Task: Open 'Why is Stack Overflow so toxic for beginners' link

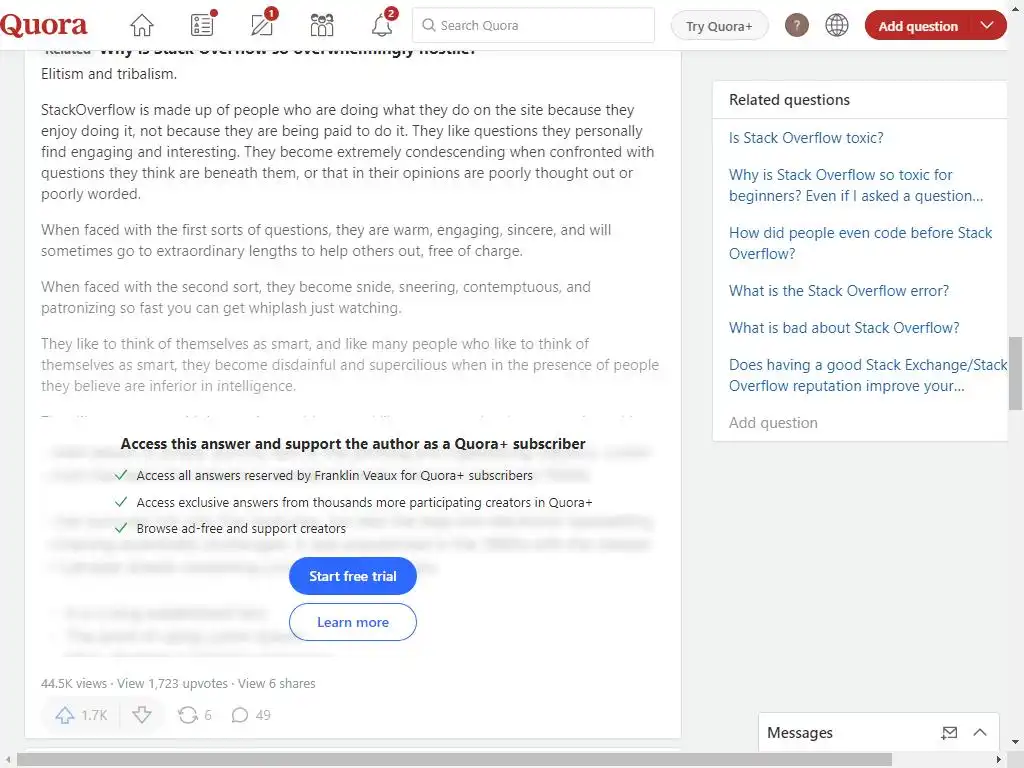Action: click(856, 185)
